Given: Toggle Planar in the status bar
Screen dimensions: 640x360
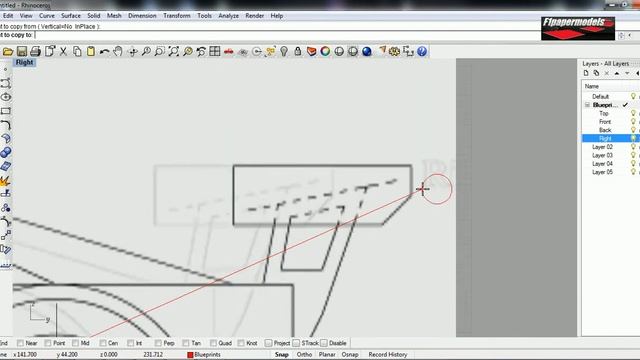Looking at the screenshot, I should 327,355.
